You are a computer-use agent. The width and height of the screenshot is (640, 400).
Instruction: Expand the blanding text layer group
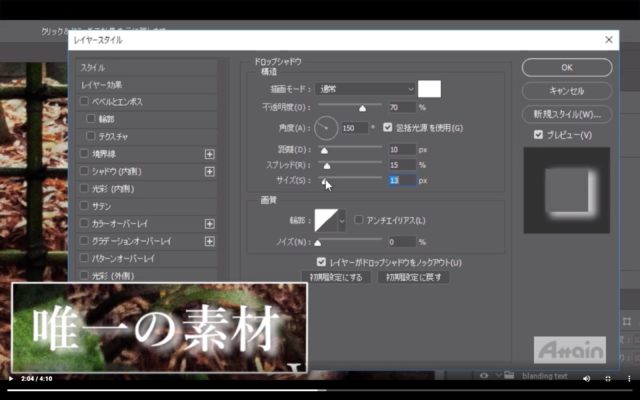[498, 376]
